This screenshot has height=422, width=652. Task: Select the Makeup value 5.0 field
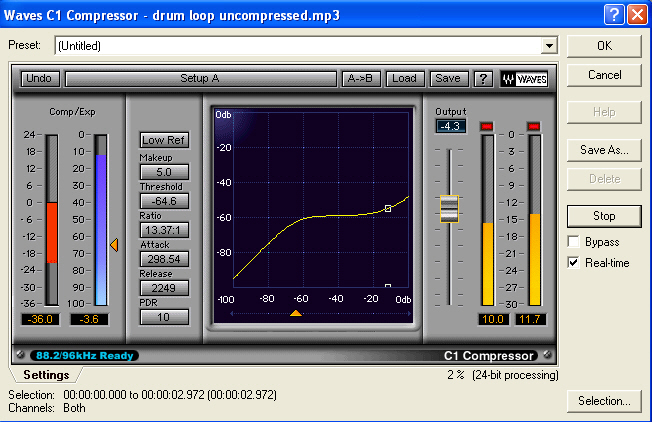[164, 172]
